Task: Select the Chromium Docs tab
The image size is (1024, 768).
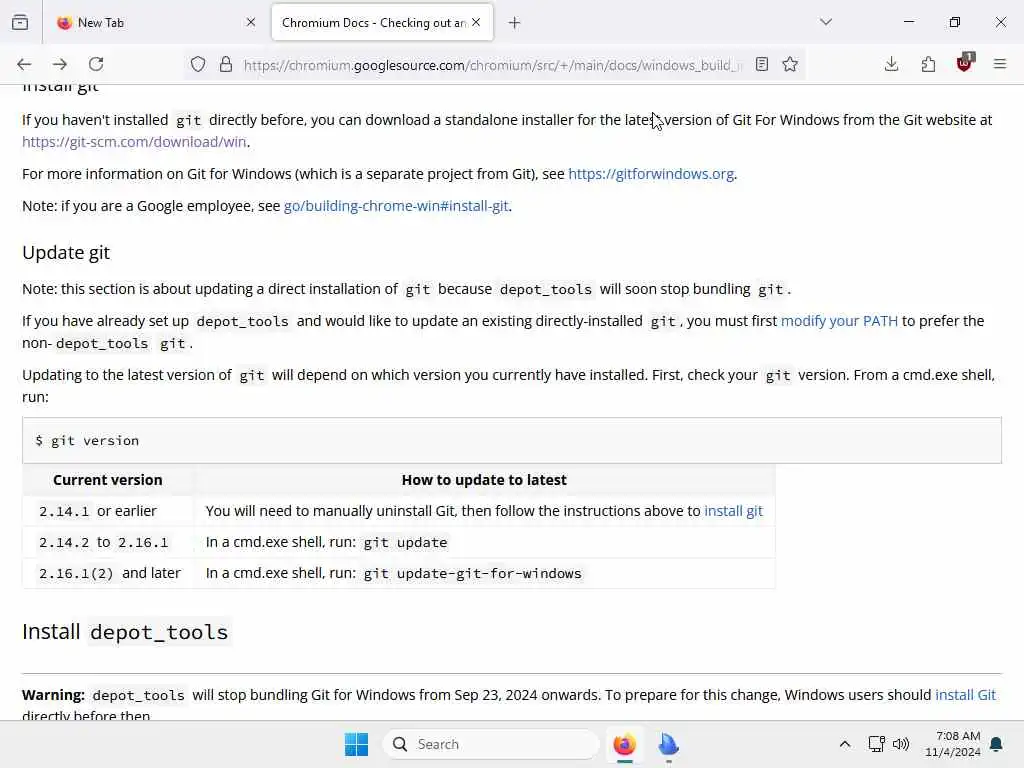Action: click(382, 23)
